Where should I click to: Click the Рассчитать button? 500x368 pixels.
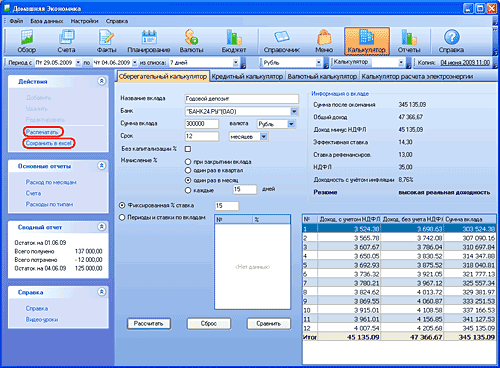pyautogui.click(x=149, y=323)
